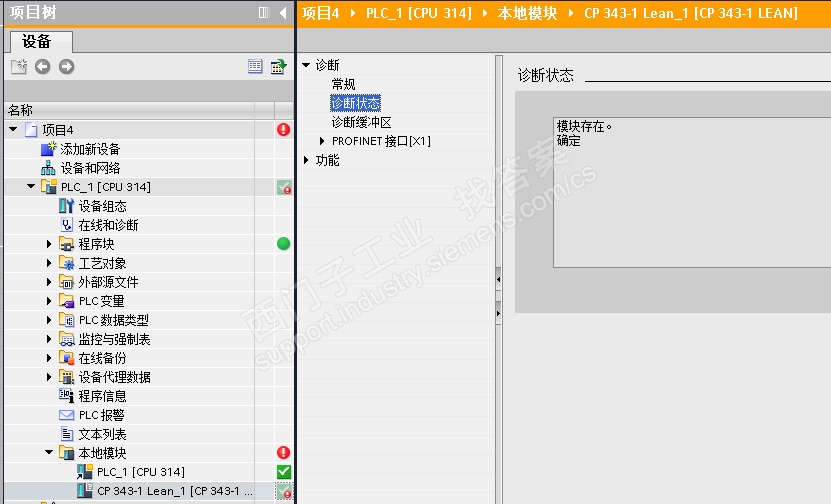831x504 pixels.
Task: Click the project tree column-view icon in title bar
Action: click(x=264, y=13)
